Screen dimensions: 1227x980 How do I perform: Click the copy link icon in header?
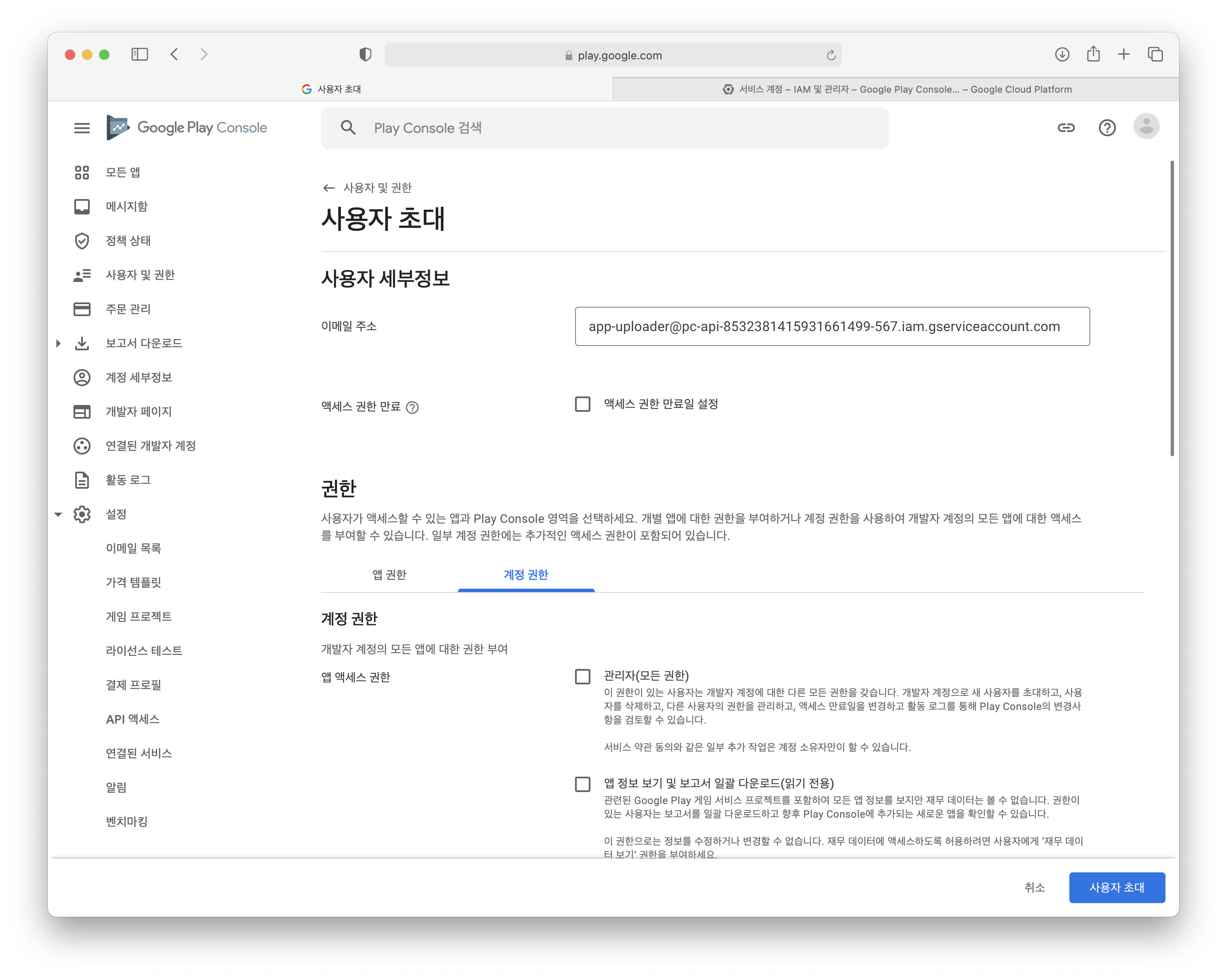[1066, 128]
